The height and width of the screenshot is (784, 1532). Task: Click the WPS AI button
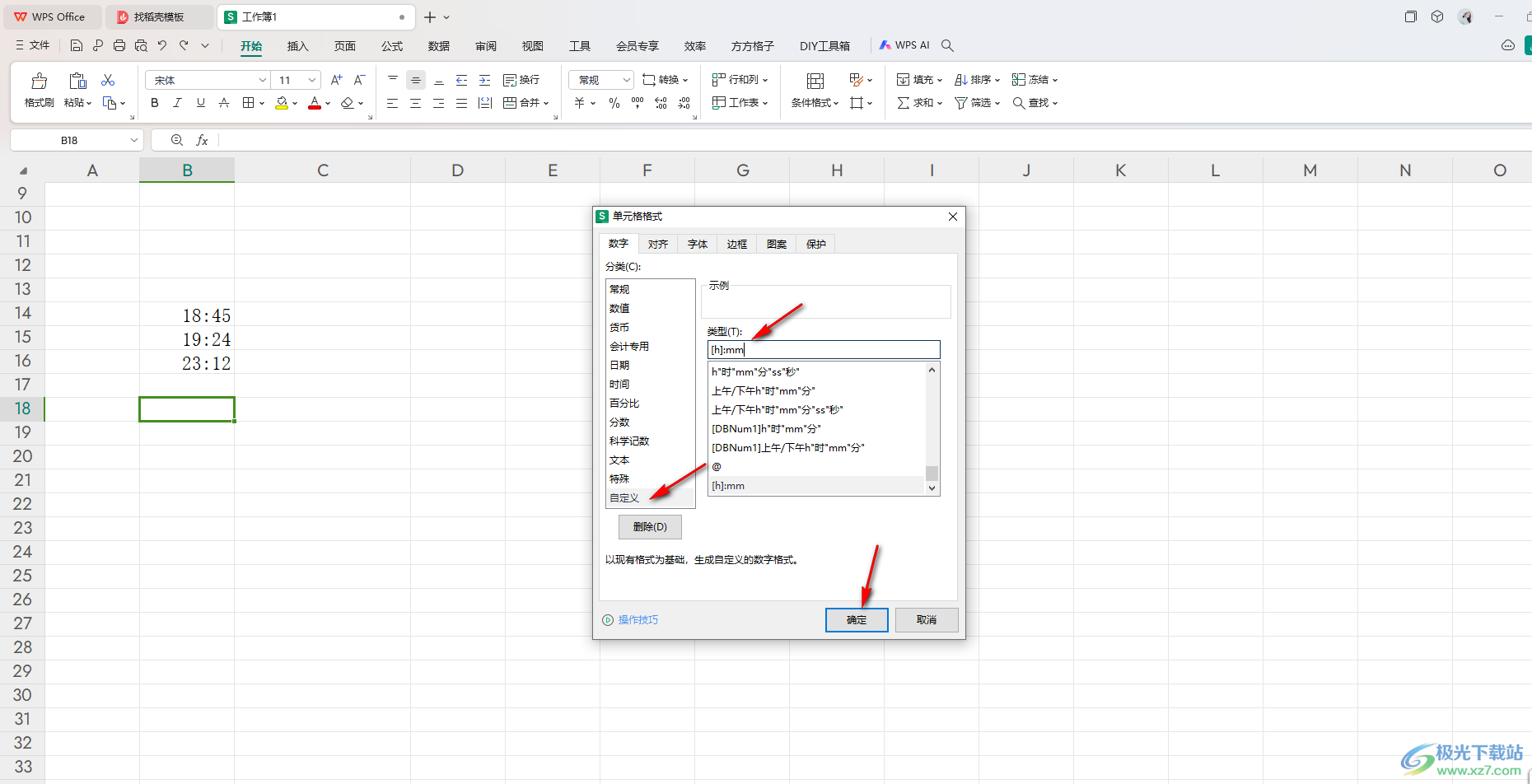click(904, 45)
